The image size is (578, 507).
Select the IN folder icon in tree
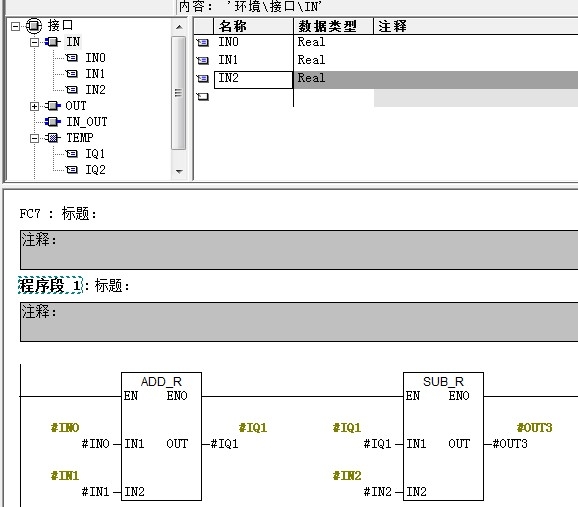[x=53, y=42]
